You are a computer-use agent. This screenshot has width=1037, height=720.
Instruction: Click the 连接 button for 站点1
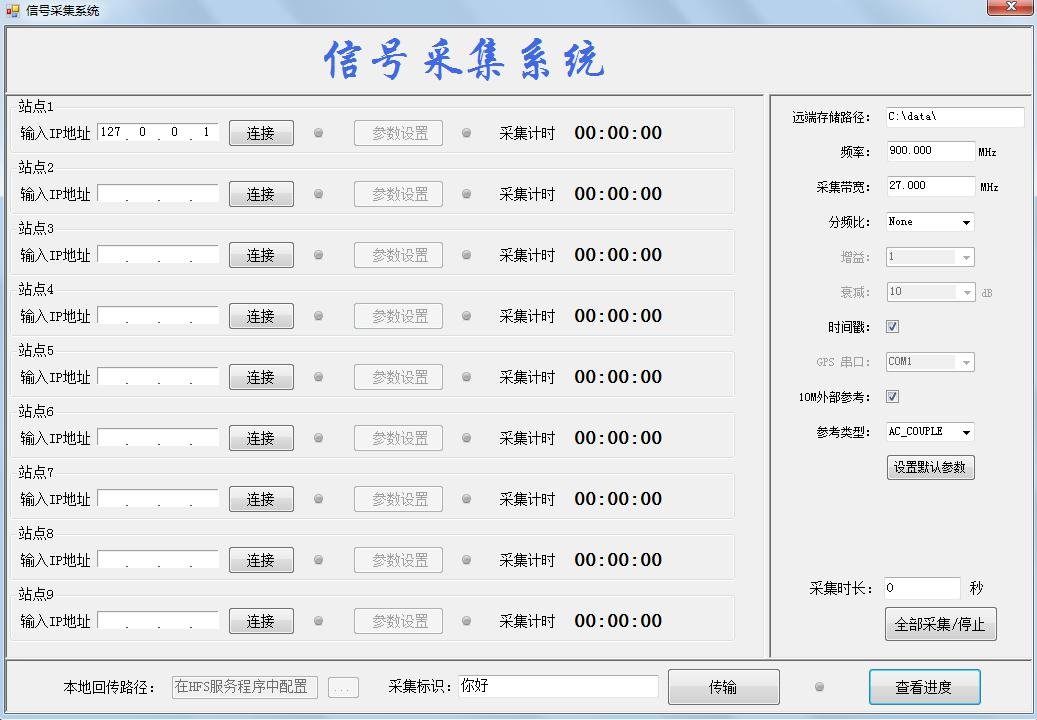(261, 133)
